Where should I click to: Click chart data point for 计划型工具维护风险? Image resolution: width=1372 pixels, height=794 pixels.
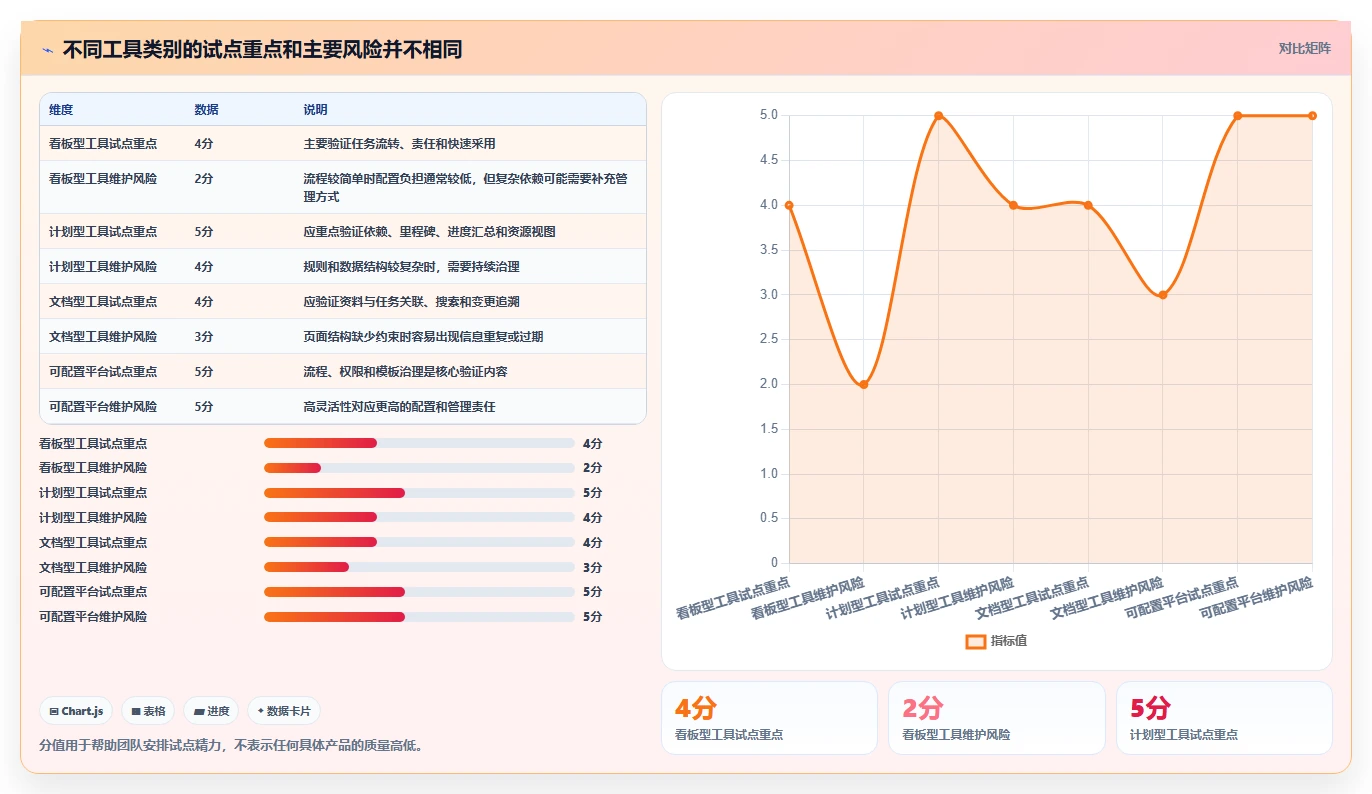point(1013,205)
